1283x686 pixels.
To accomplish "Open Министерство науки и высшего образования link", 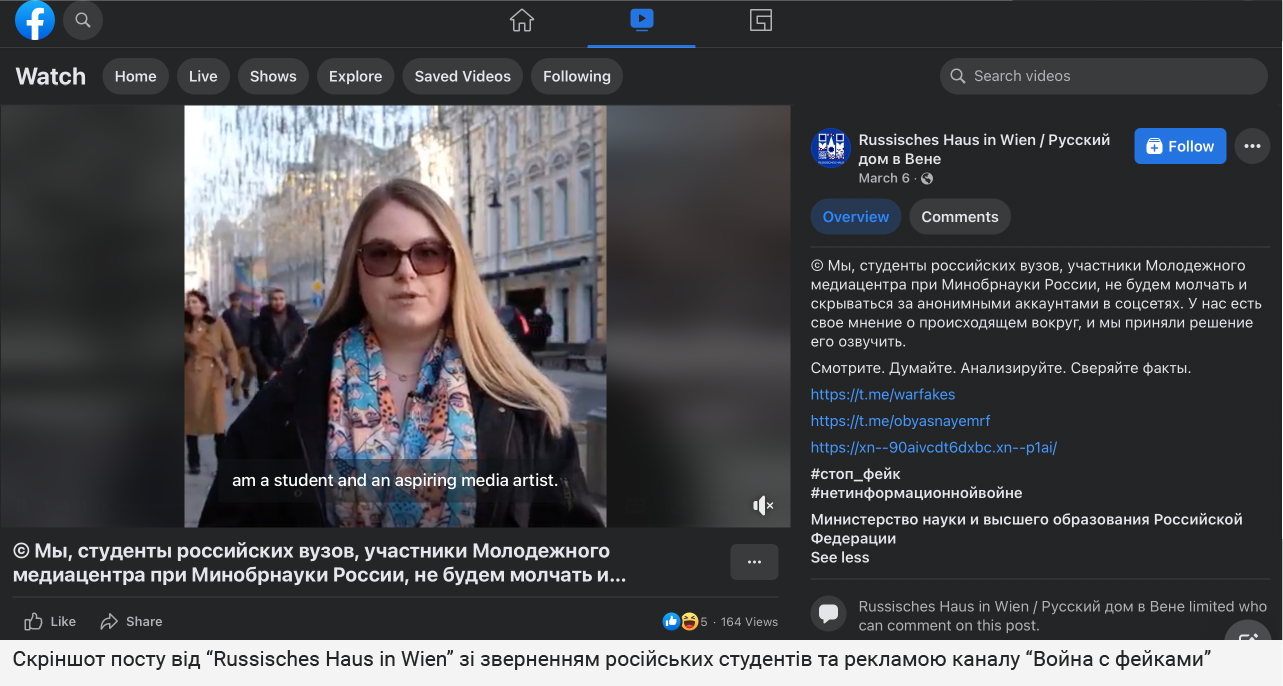I will [x=1027, y=529].
